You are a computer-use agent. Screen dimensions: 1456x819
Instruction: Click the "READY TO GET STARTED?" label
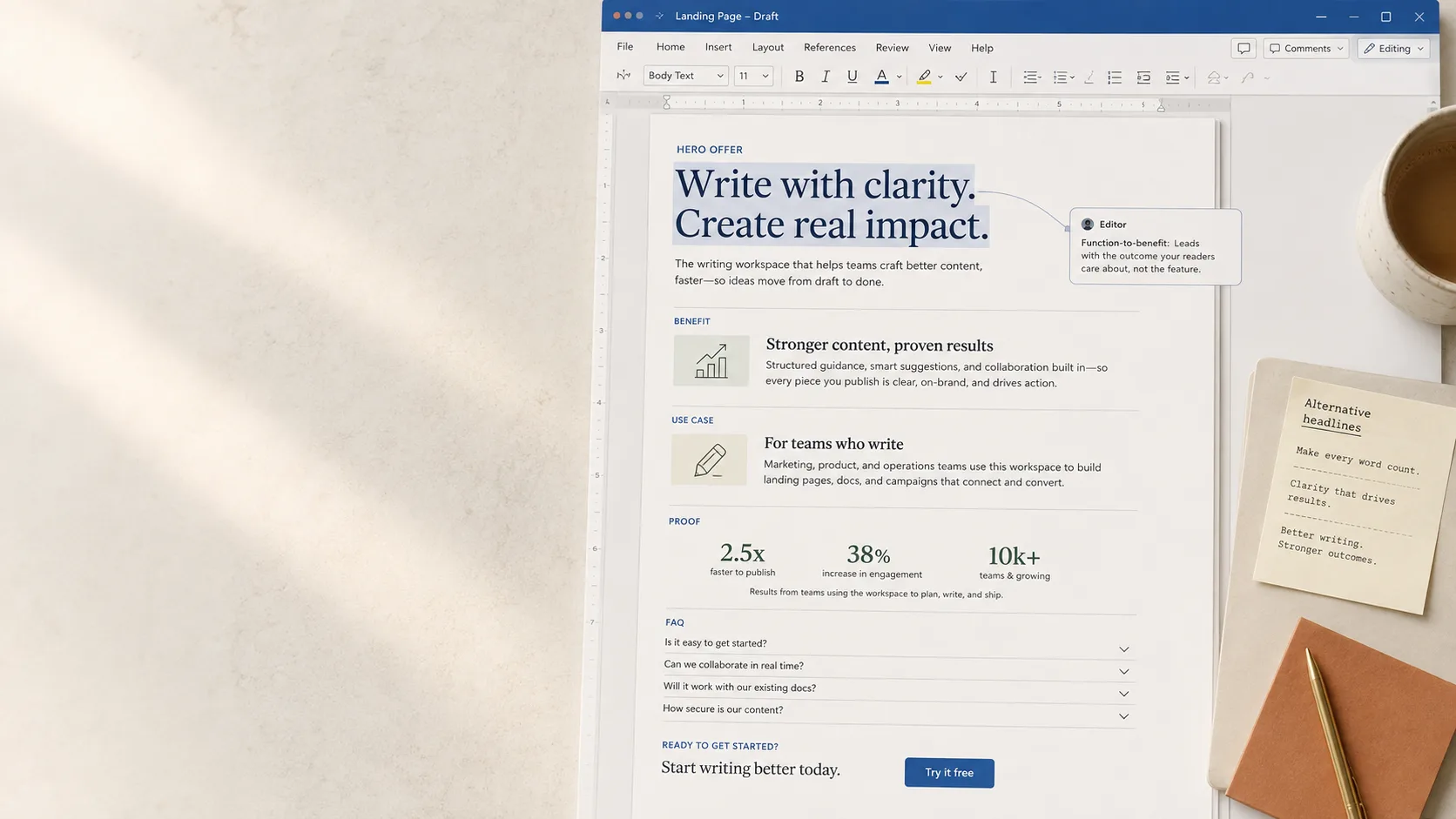(x=720, y=746)
